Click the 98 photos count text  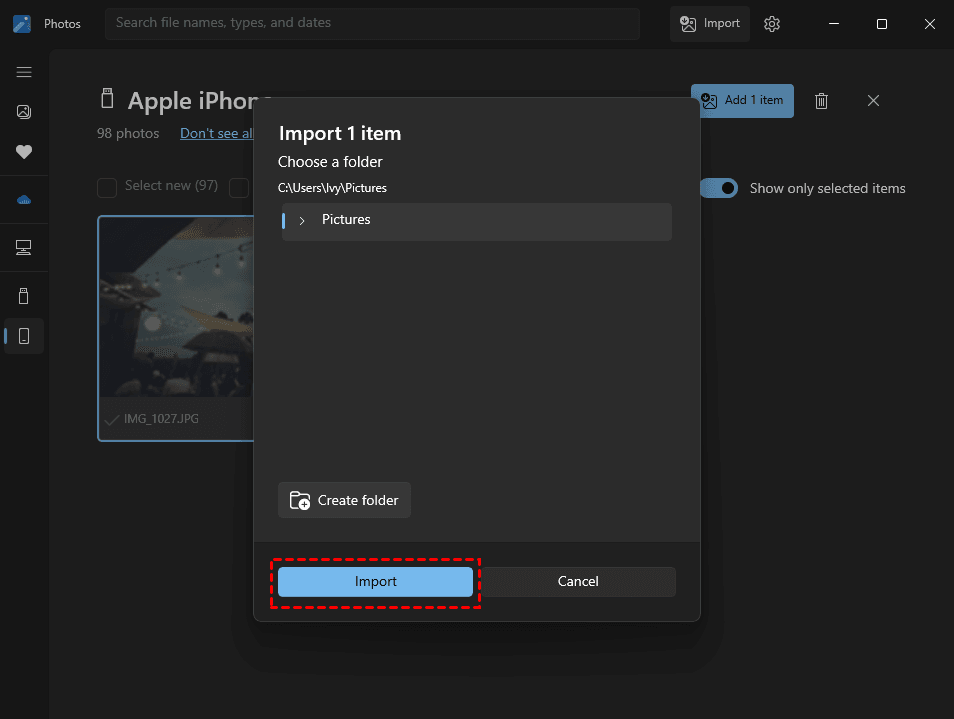(128, 133)
